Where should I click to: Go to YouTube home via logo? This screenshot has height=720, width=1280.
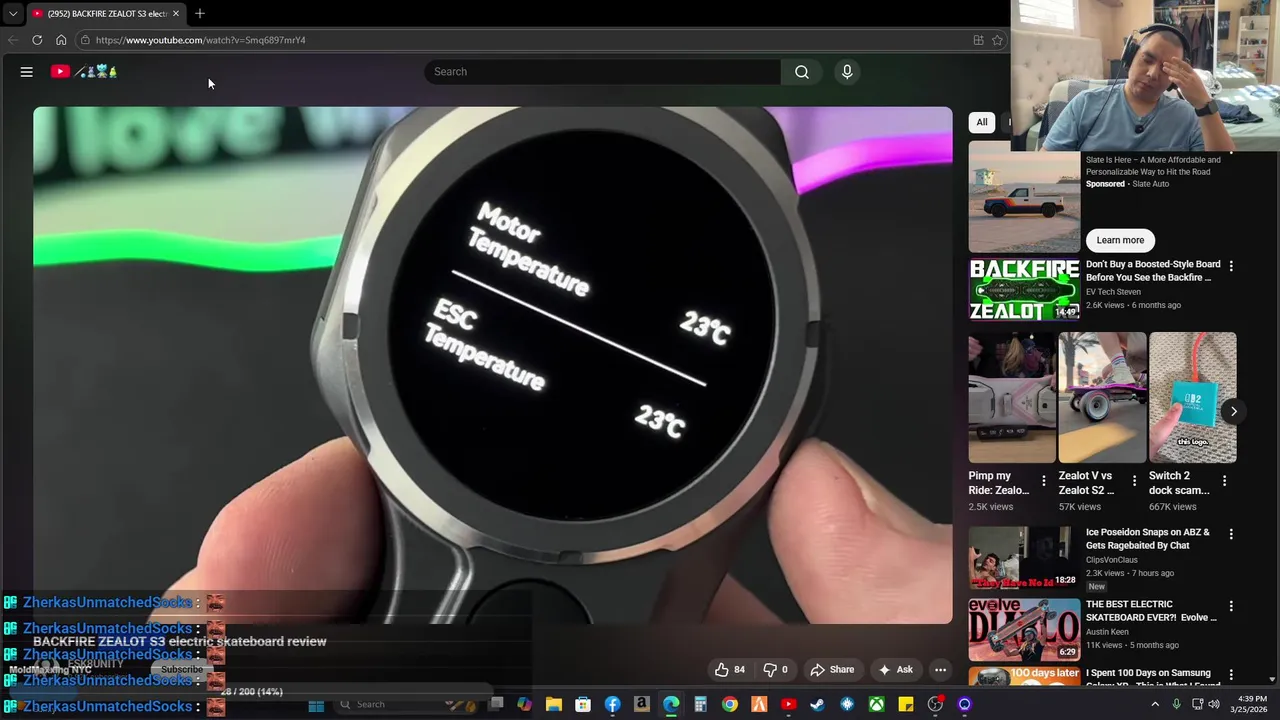[85, 72]
